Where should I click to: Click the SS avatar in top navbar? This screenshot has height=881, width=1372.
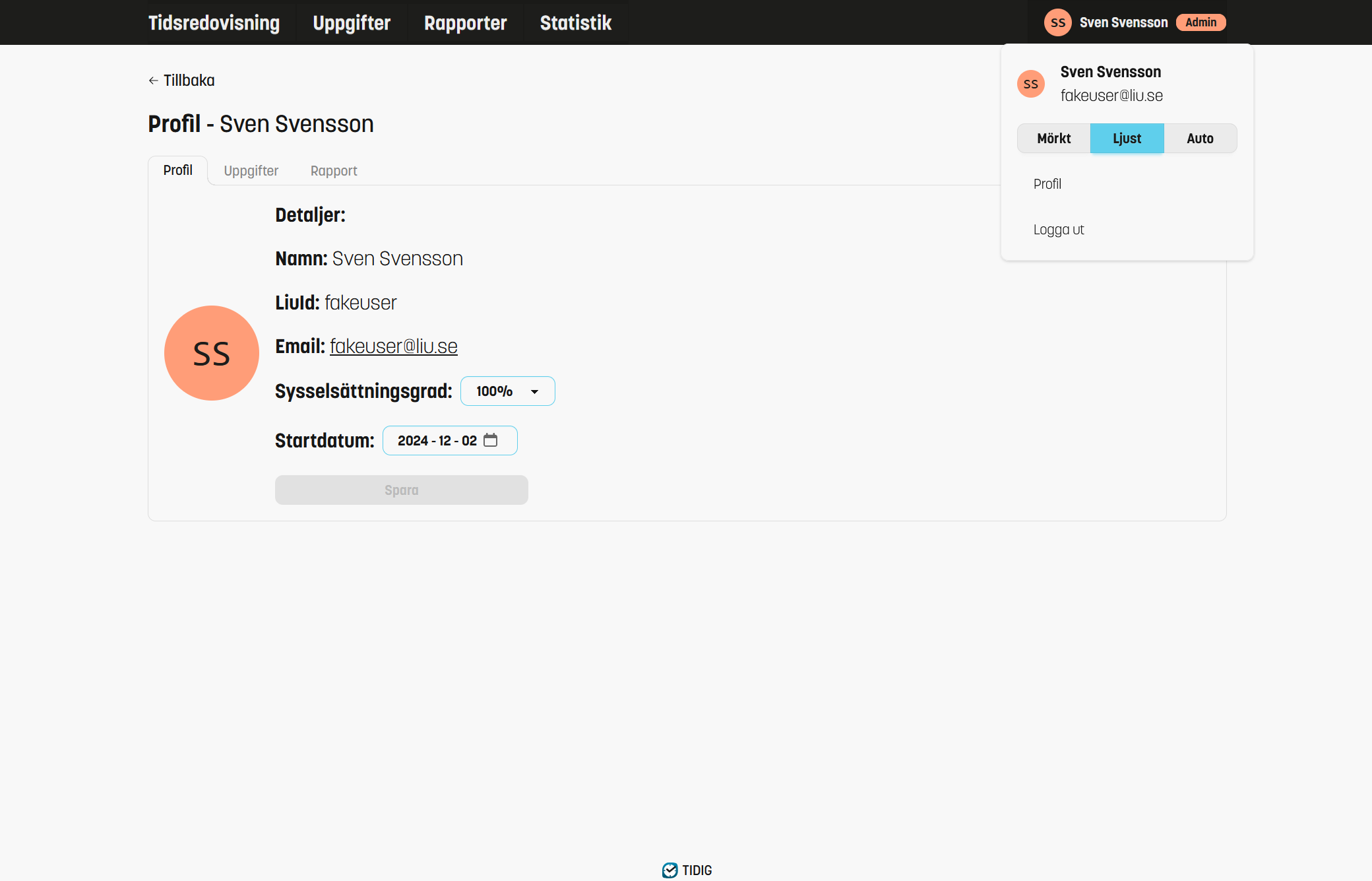click(1057, 22)
